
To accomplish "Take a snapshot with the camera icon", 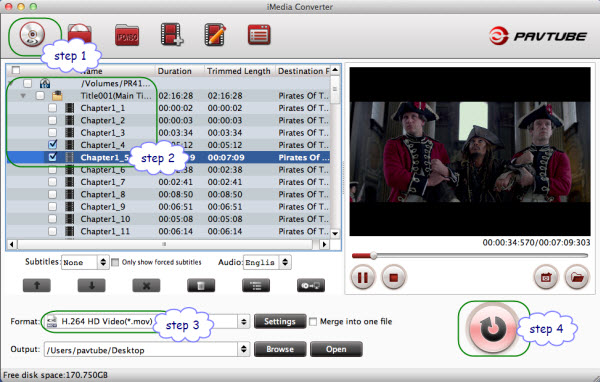I will 546,276.
